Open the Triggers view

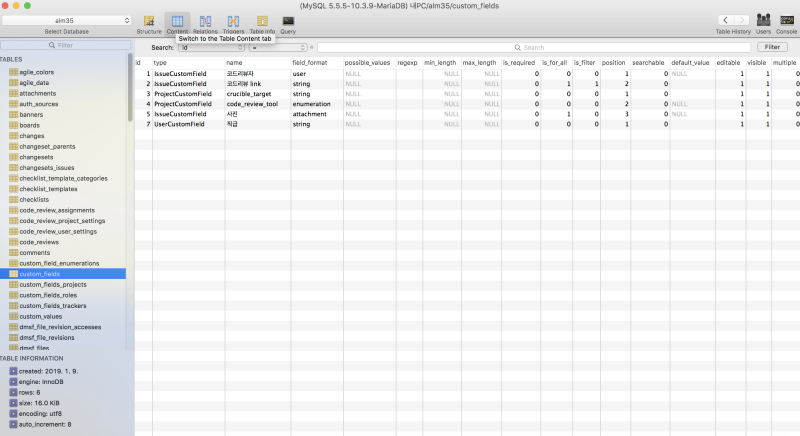coord(233,24)
